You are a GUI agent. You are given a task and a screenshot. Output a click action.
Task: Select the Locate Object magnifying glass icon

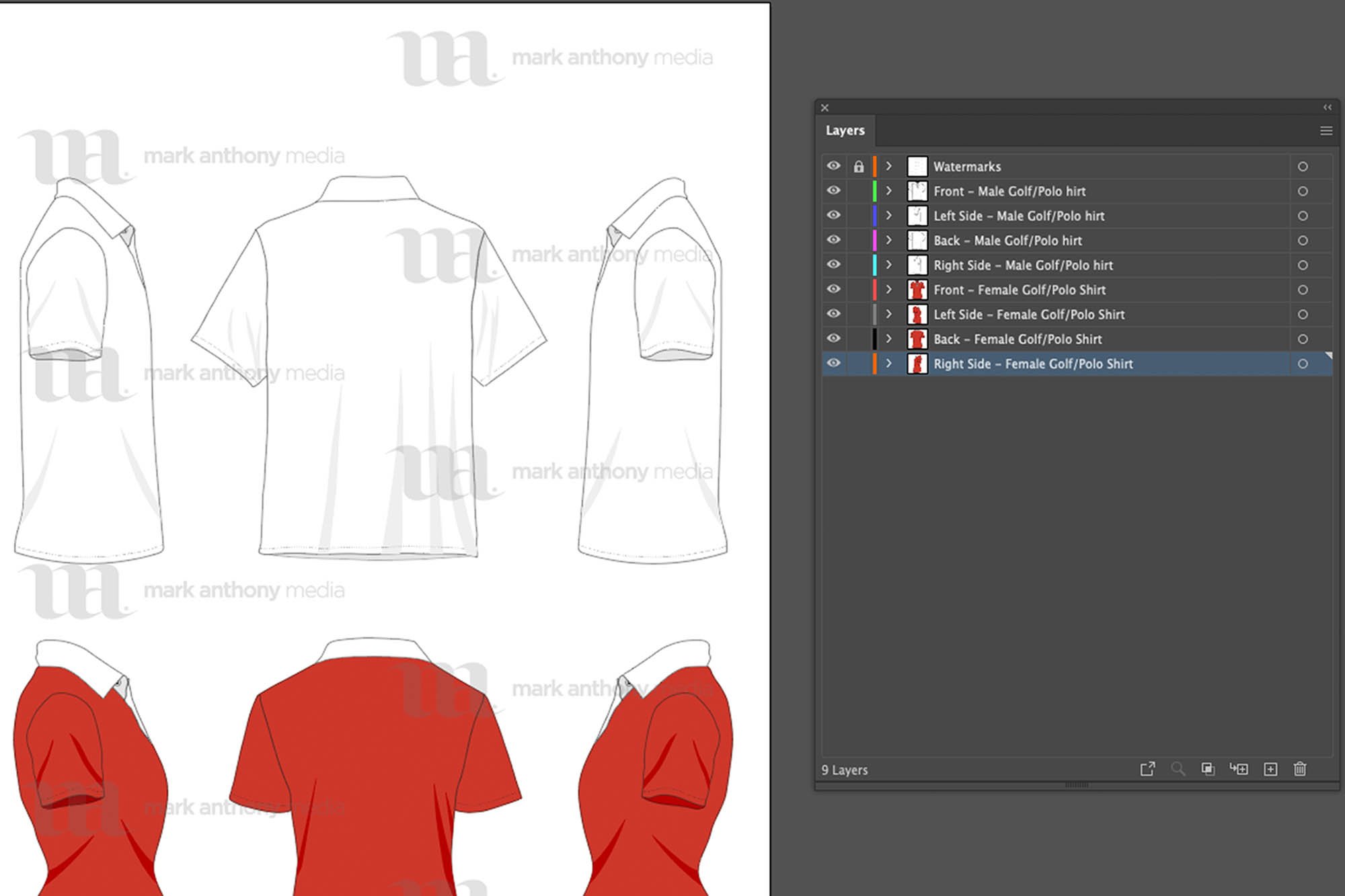[x=1178, y=769]
